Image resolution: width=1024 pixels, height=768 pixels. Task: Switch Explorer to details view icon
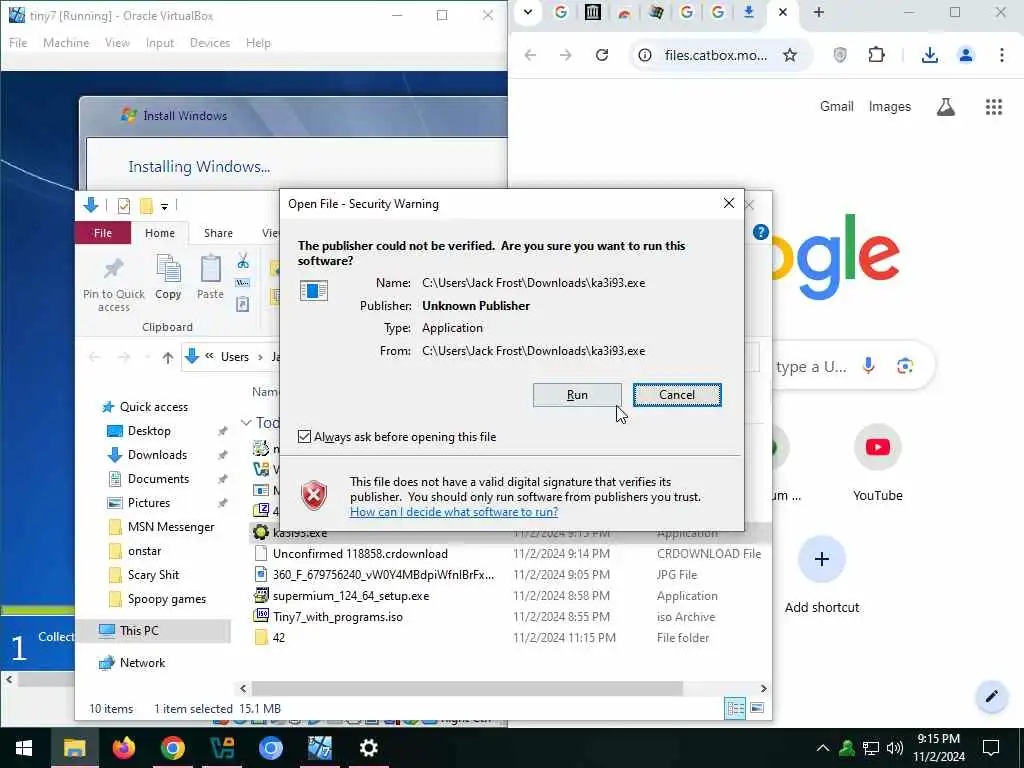(735, 708)
